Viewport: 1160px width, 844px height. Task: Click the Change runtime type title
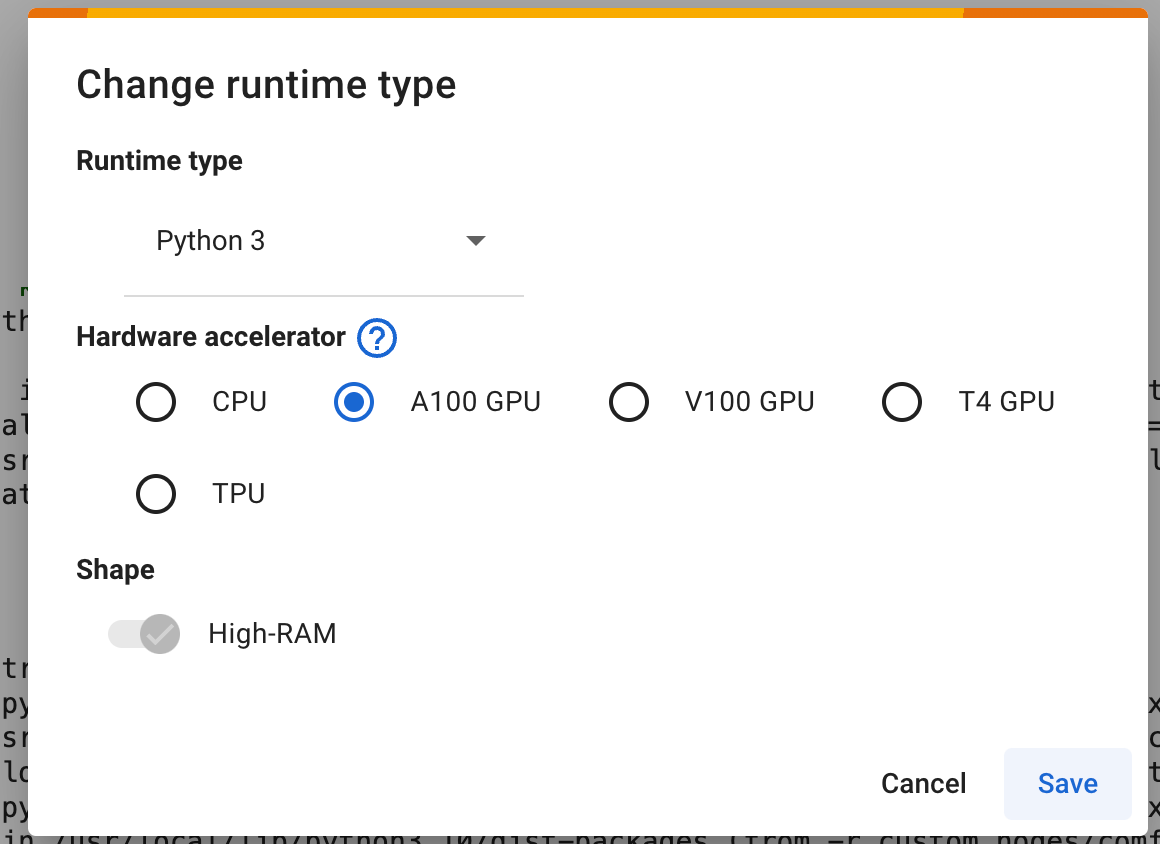tap(266, 84)
